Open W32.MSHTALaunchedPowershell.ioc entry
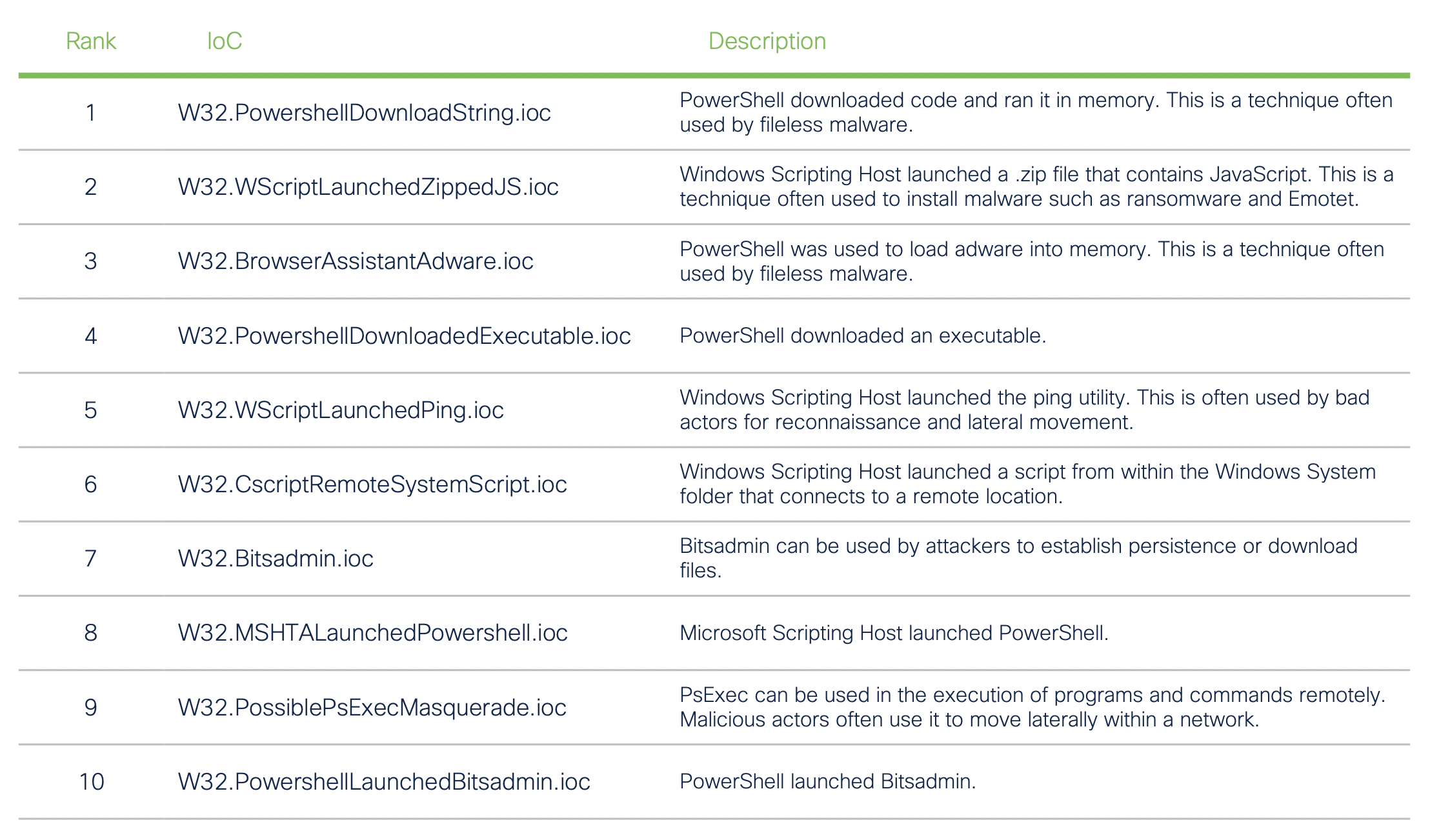Viewport: 1430px width, 840px height. pos(372,633)
